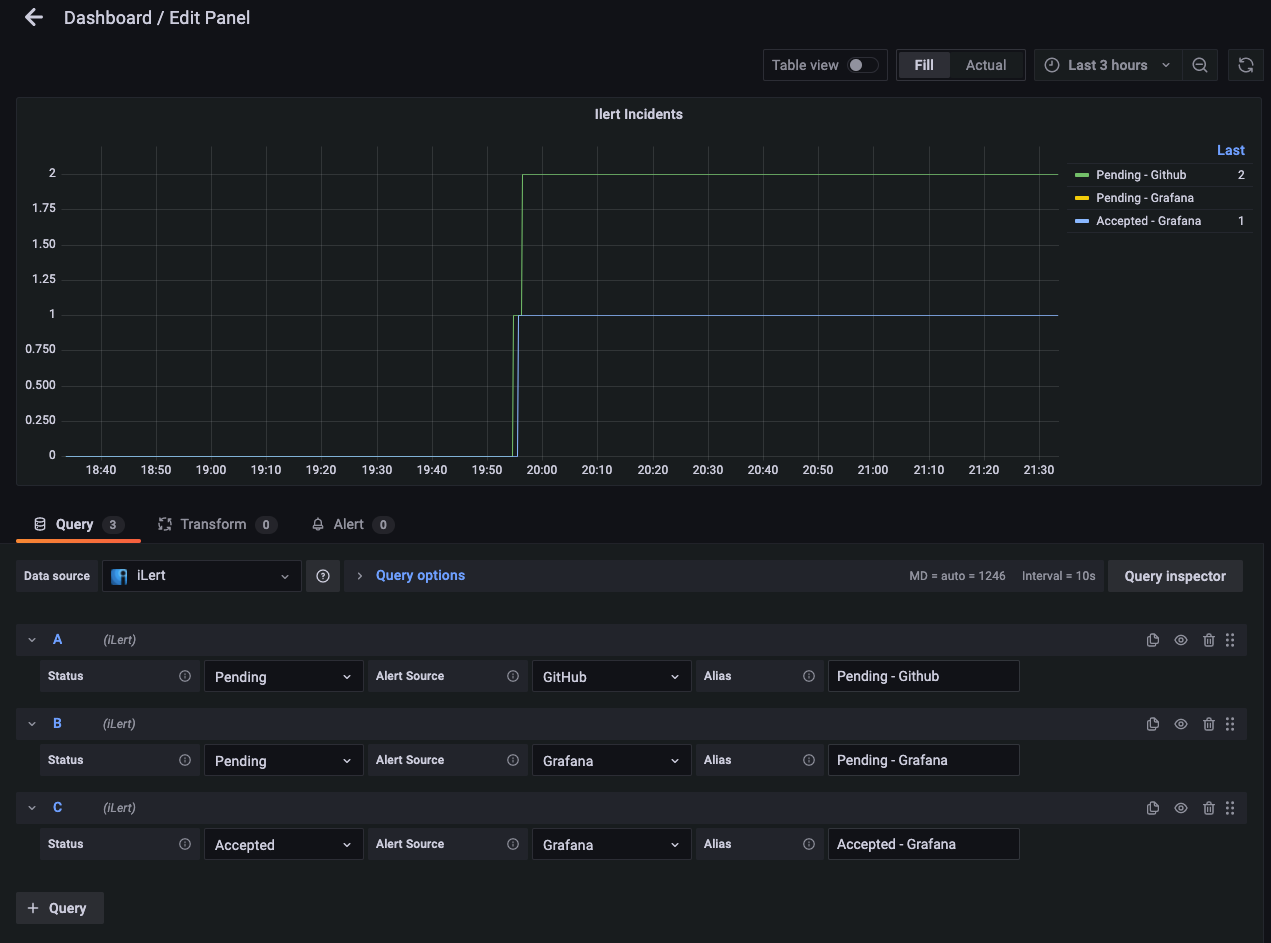This screenshot has height=943, width=1271.
Task: Click the Ilert Incidents panel title
Action: tap(638, 114)
